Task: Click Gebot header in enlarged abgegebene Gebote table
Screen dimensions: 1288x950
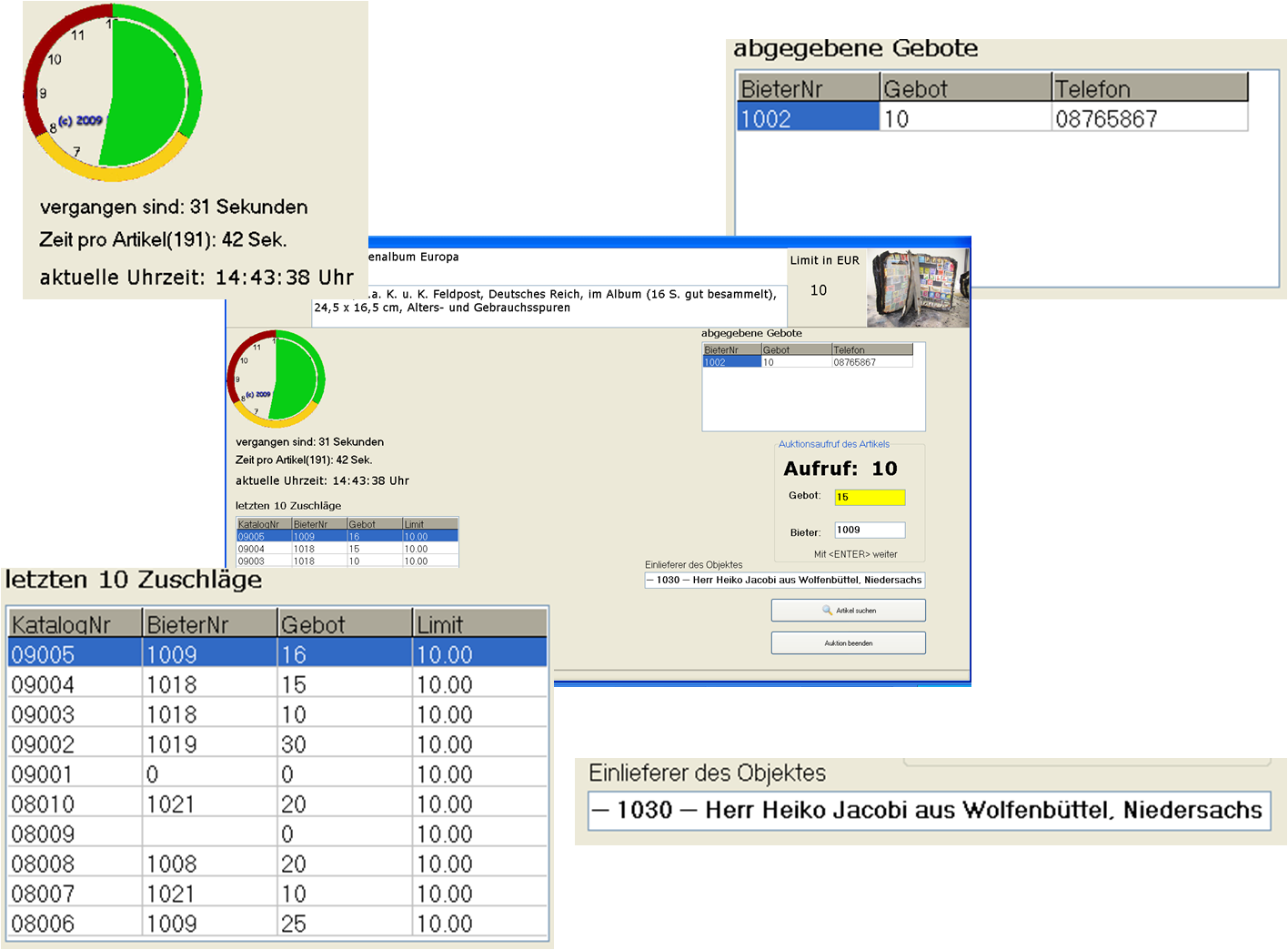Action: 965,88
